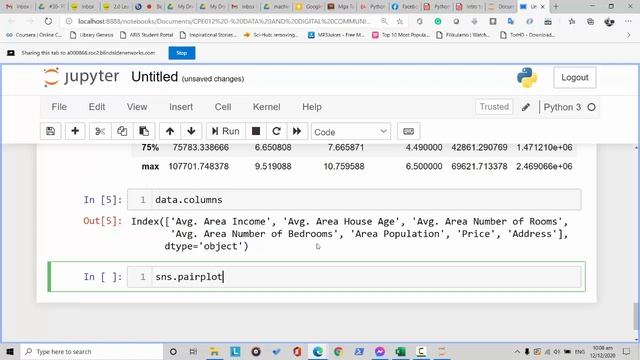
Task: Click the data.columns code cell
Action: pyautogui.click(x=354, y=200)
